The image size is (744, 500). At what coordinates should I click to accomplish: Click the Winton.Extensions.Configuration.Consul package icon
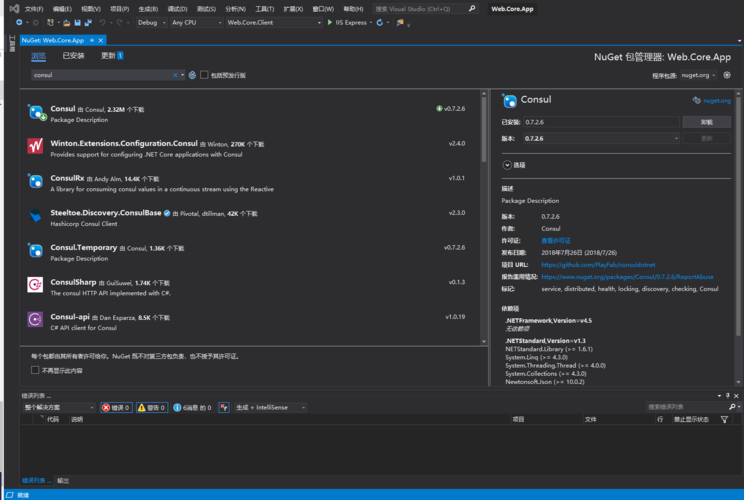tap(35, 146)
